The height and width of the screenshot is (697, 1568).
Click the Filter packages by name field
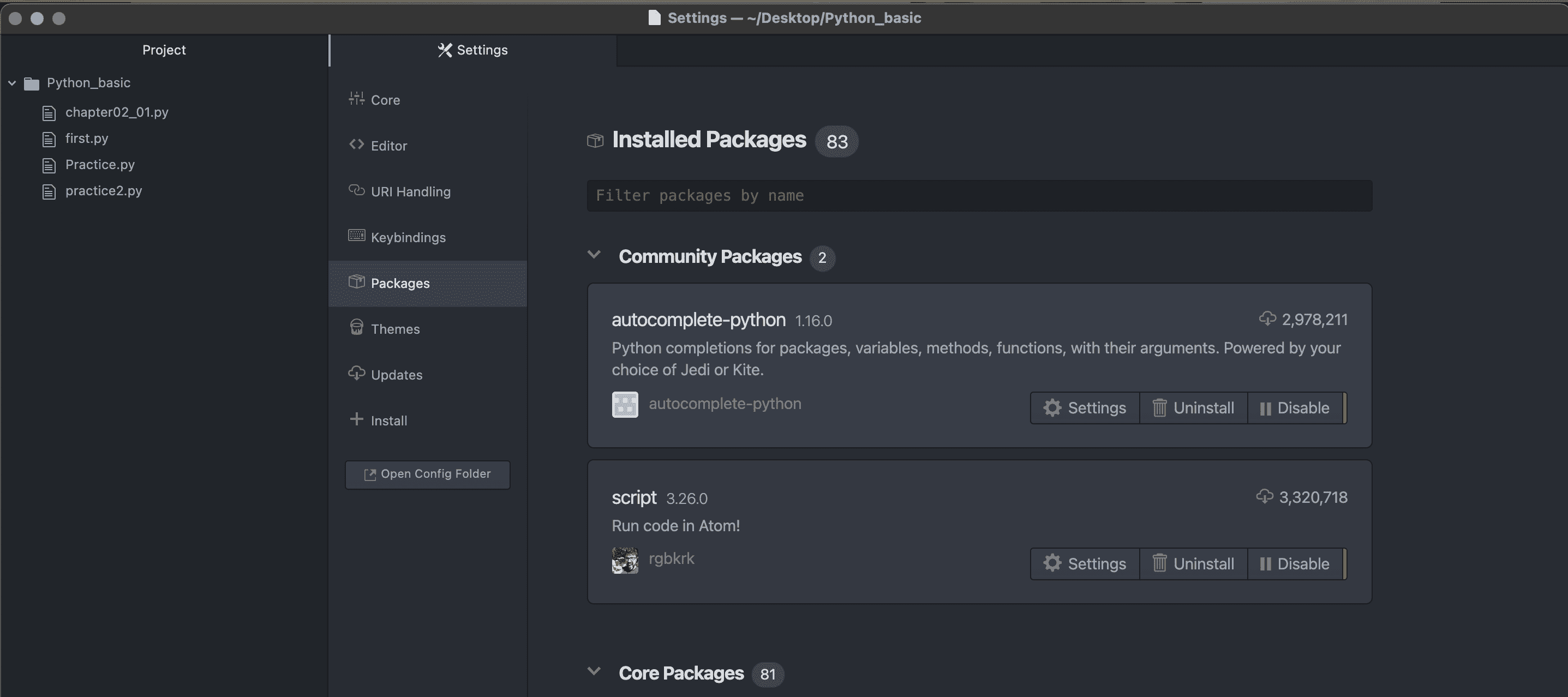(979, 195)
